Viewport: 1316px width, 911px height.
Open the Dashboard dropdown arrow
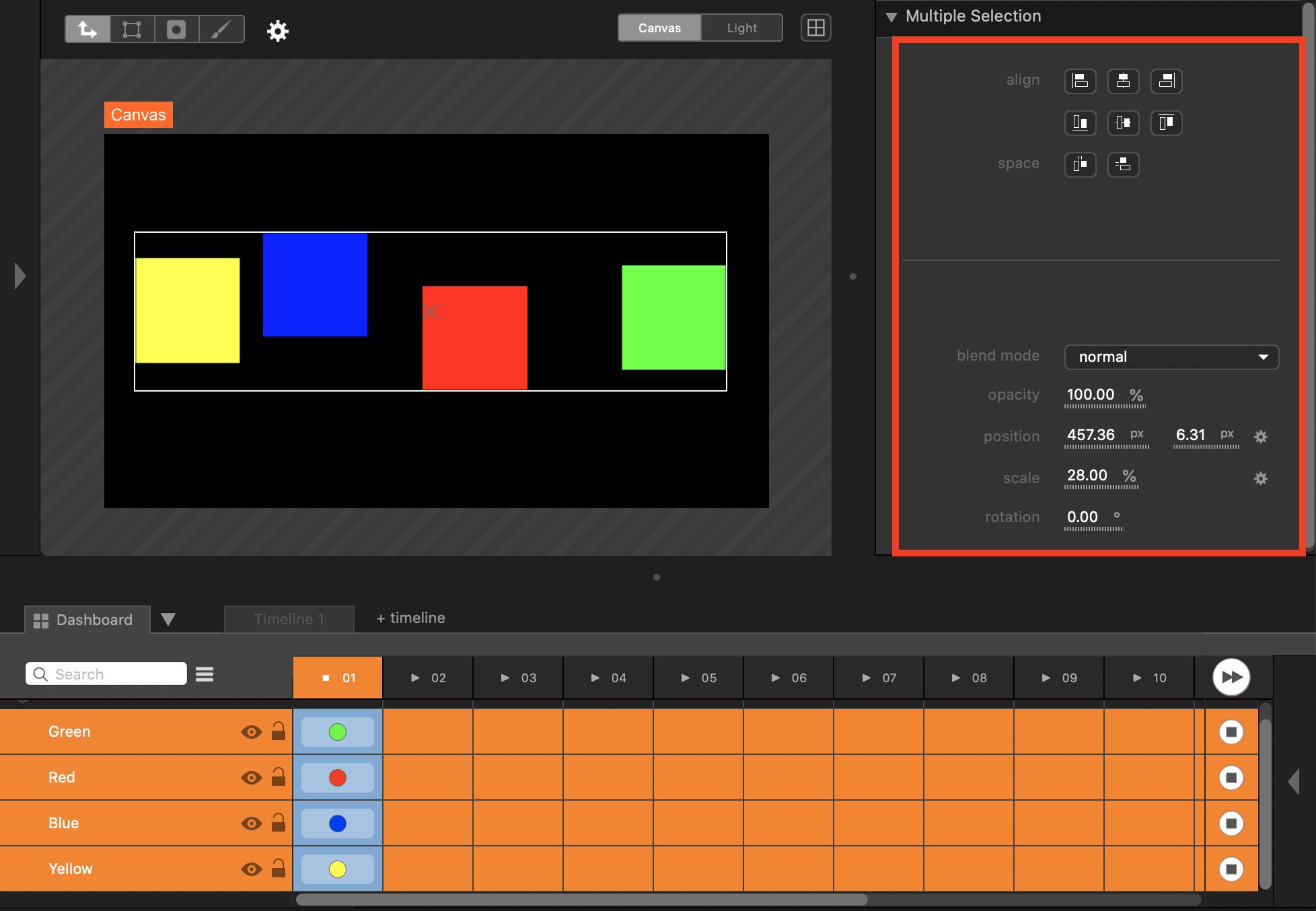pos(168,619)
